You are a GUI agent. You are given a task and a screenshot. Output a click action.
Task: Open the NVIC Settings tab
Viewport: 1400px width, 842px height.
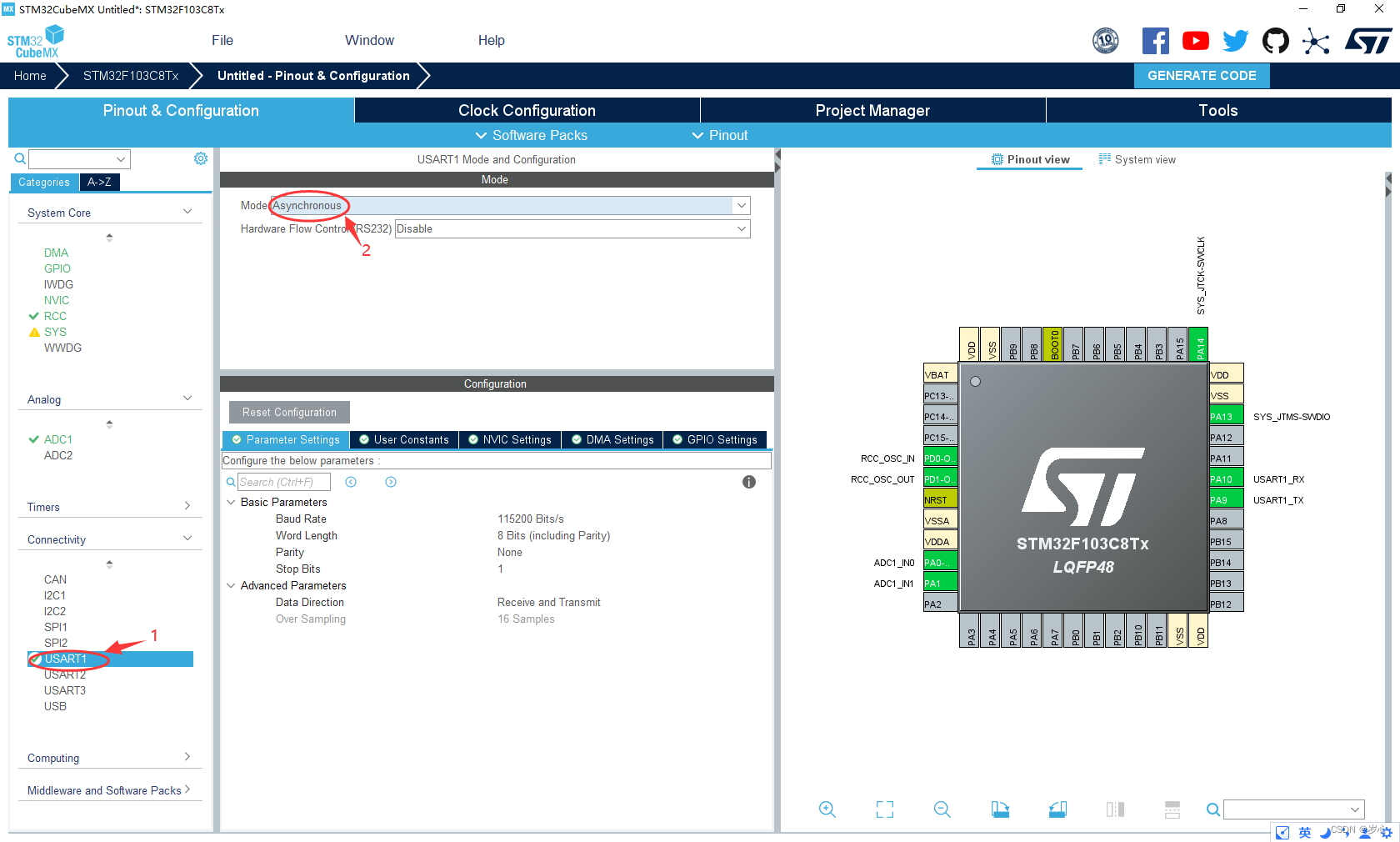509,439
